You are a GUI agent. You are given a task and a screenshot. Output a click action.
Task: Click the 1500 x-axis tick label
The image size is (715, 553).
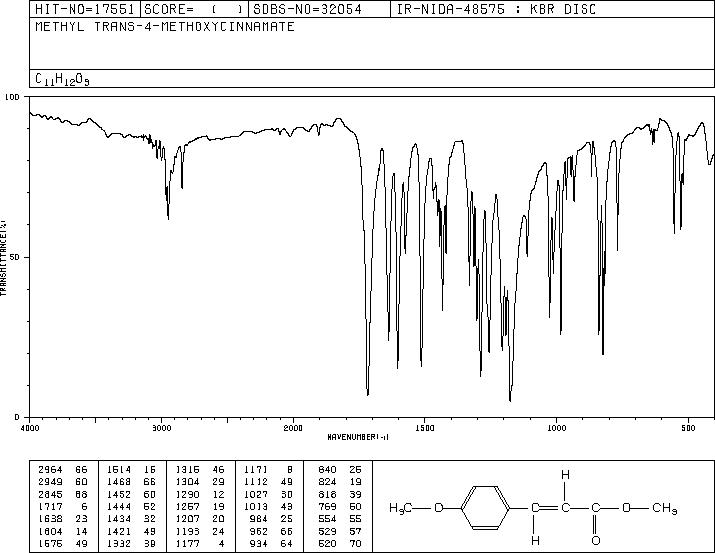425,428
